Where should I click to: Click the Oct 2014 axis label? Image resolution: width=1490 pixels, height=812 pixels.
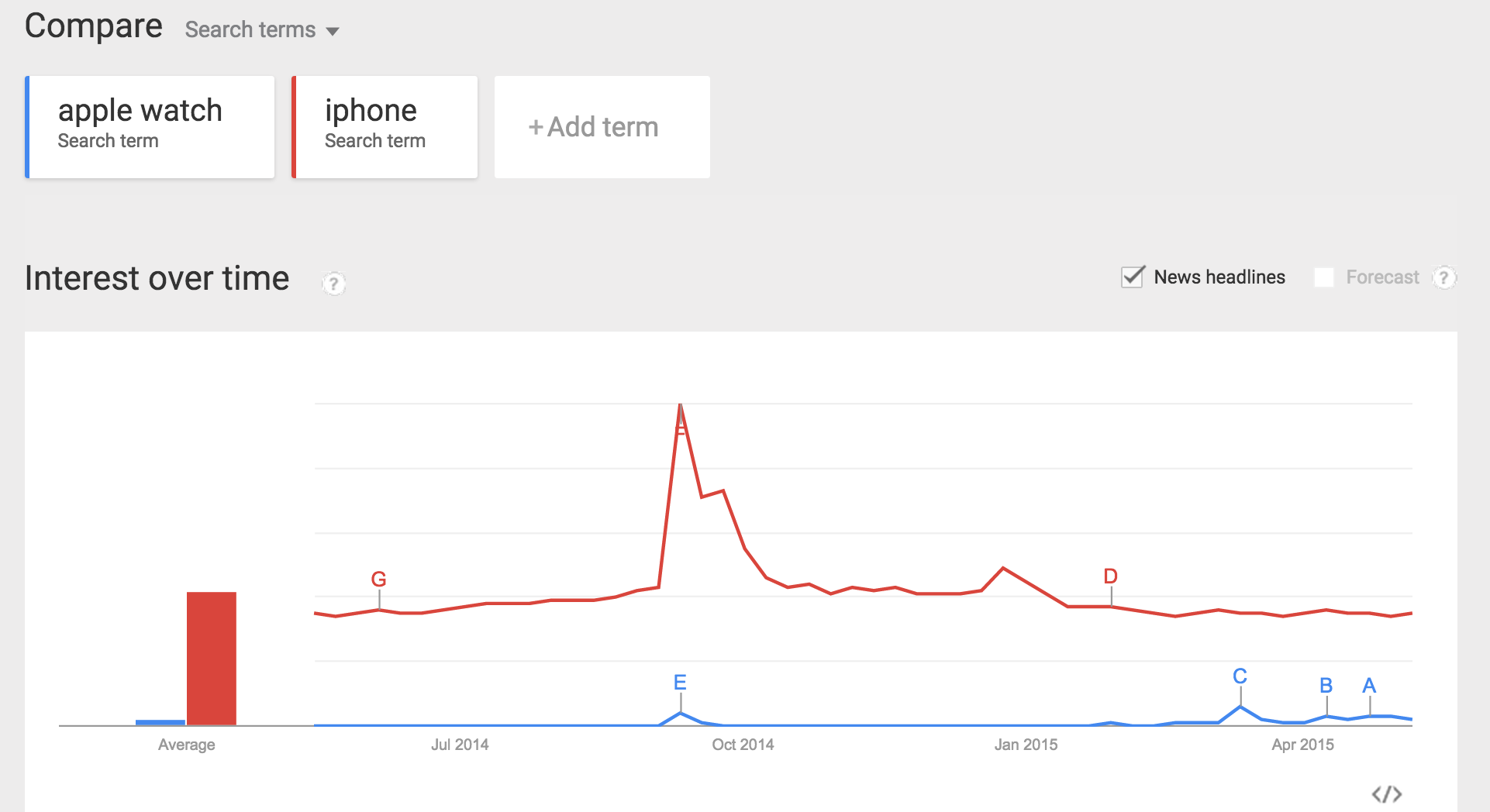click(743, 745)
